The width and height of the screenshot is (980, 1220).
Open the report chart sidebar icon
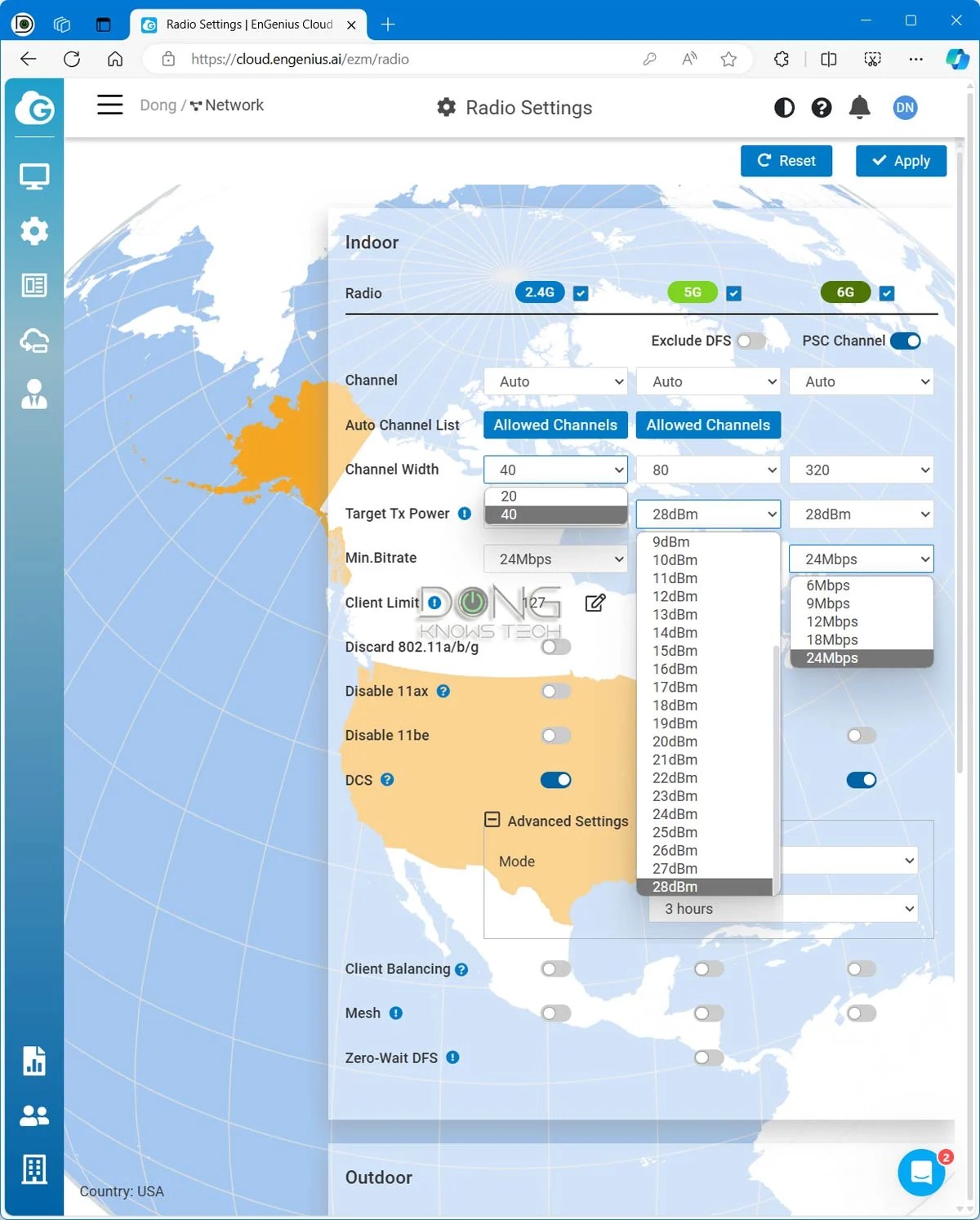point(34,1061)
